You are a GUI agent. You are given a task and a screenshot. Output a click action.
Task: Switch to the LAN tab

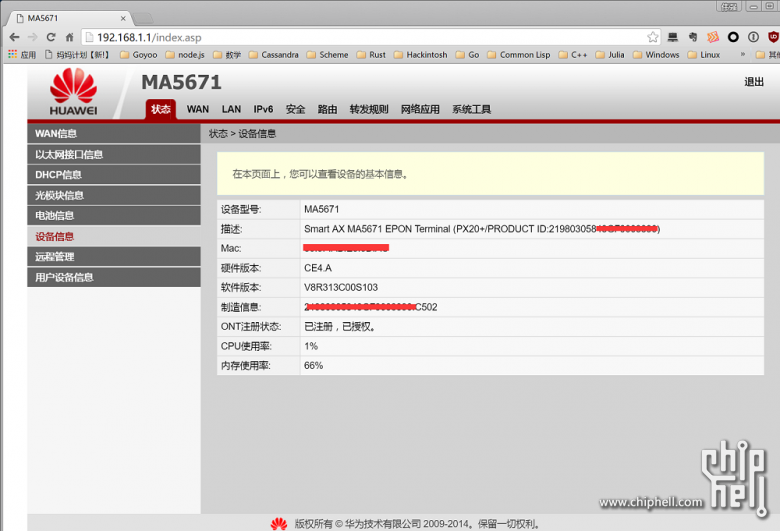231,109
